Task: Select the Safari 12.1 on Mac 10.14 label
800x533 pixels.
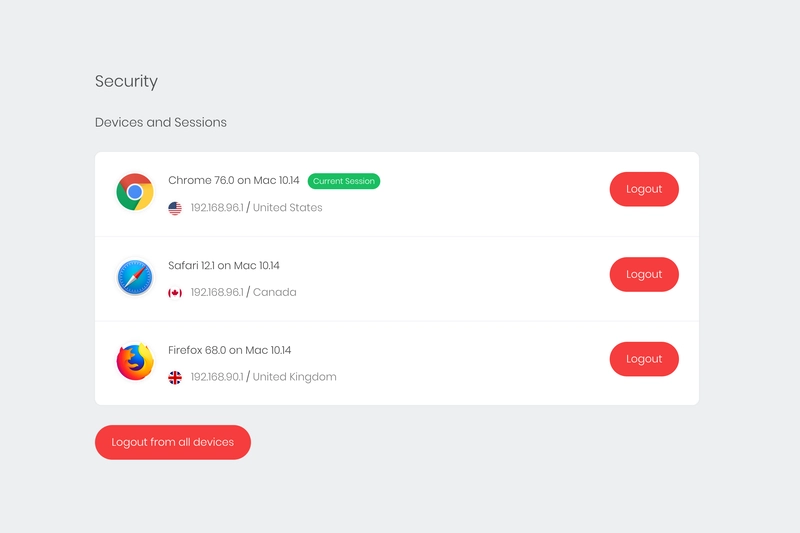Action: [x=224, y=266]
